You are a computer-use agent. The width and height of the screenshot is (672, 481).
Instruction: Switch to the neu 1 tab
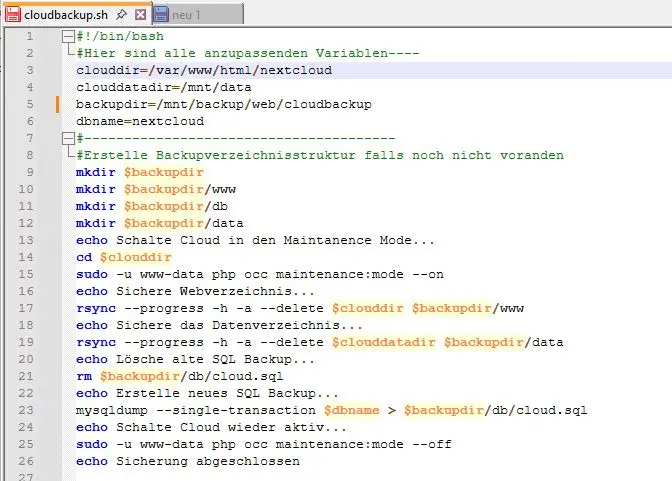pyautogui.click(x=190, y=15)
